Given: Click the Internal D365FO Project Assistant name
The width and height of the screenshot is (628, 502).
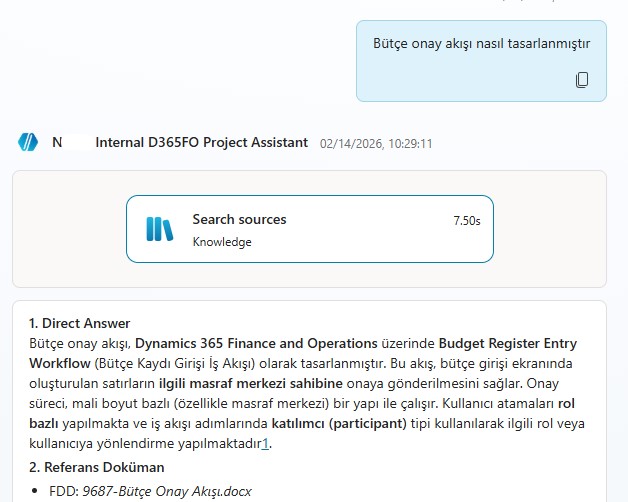Looking at the screenshot, I should coord(201,143).
